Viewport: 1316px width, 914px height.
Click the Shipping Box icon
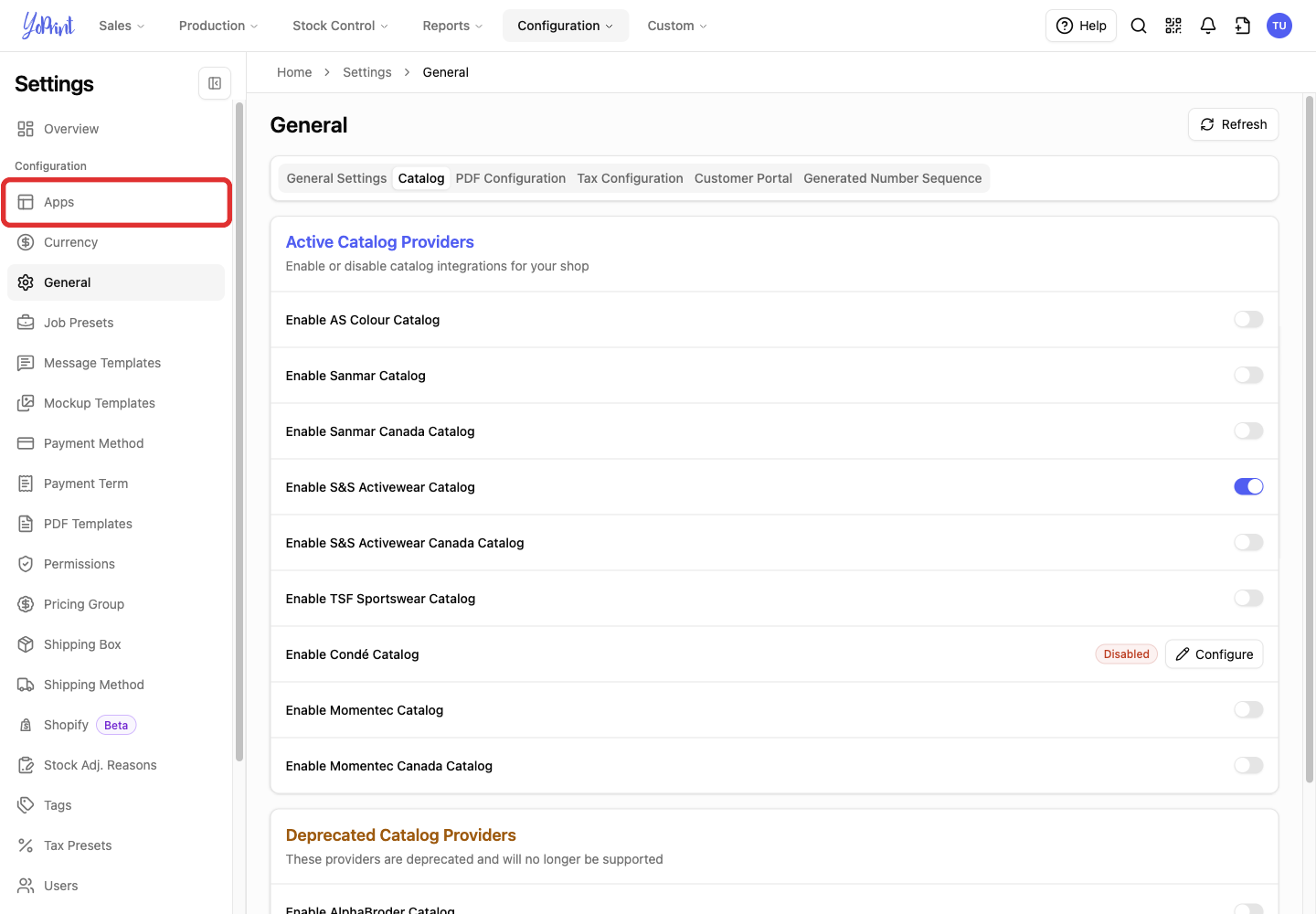tap(26, 644)
